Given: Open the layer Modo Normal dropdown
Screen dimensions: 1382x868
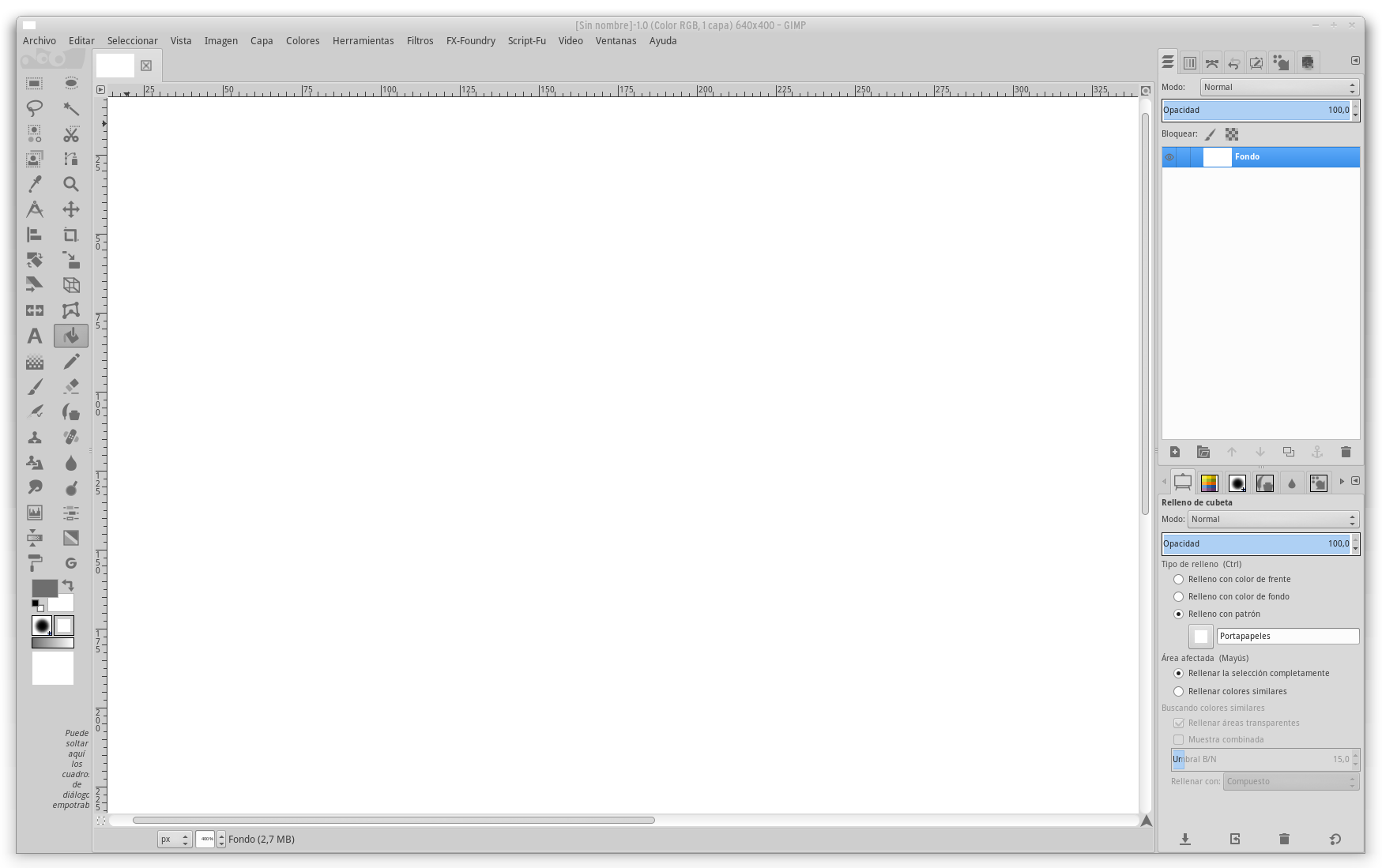Looking at the screenshot, I should coord(1279,88).
